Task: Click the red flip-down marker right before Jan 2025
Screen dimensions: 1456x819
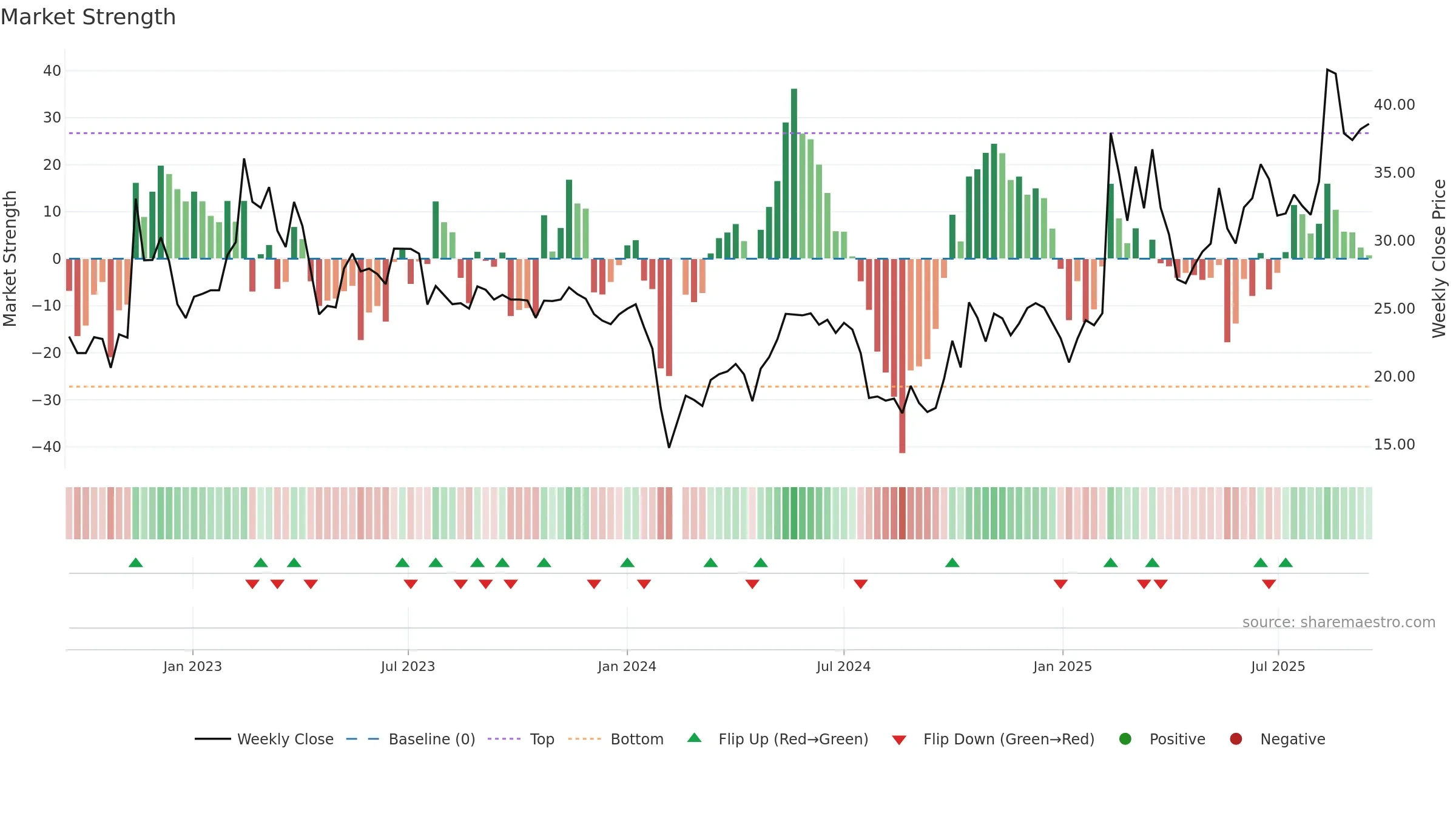Action: pyautogui.click(x=1061, y=584)
